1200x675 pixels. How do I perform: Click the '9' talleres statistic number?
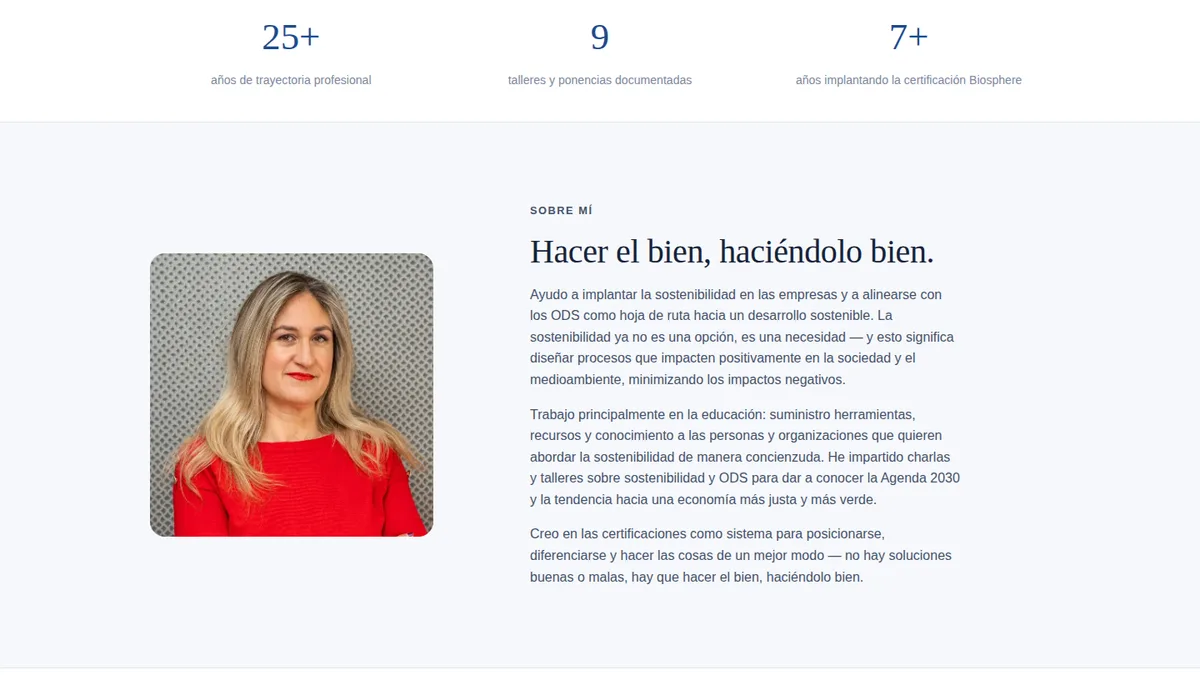(600, 37)
